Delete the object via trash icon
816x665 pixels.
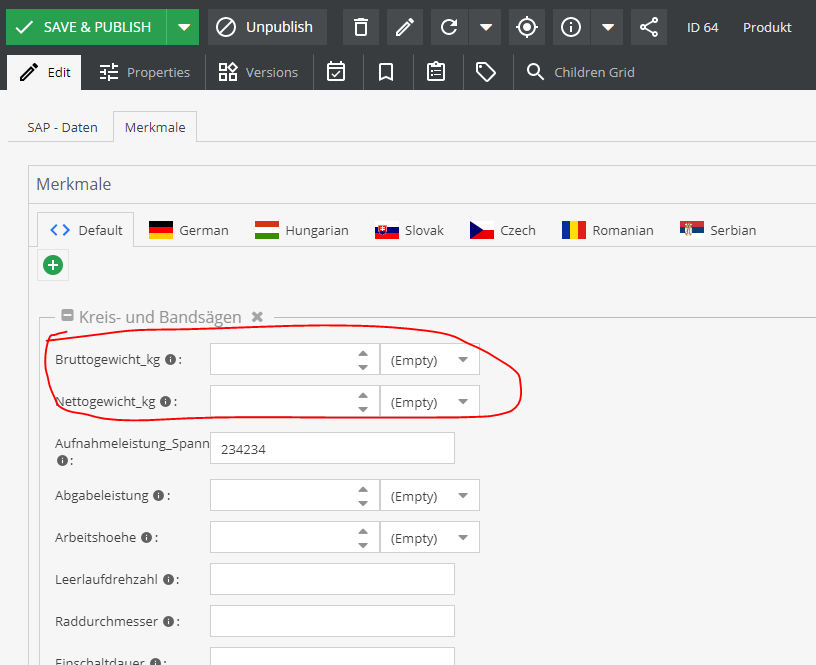(361, 27)
